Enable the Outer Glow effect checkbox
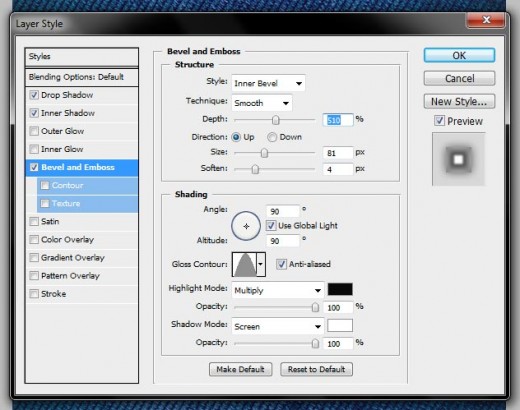Screen dimensions: 520x410 [x=34, y=131]
